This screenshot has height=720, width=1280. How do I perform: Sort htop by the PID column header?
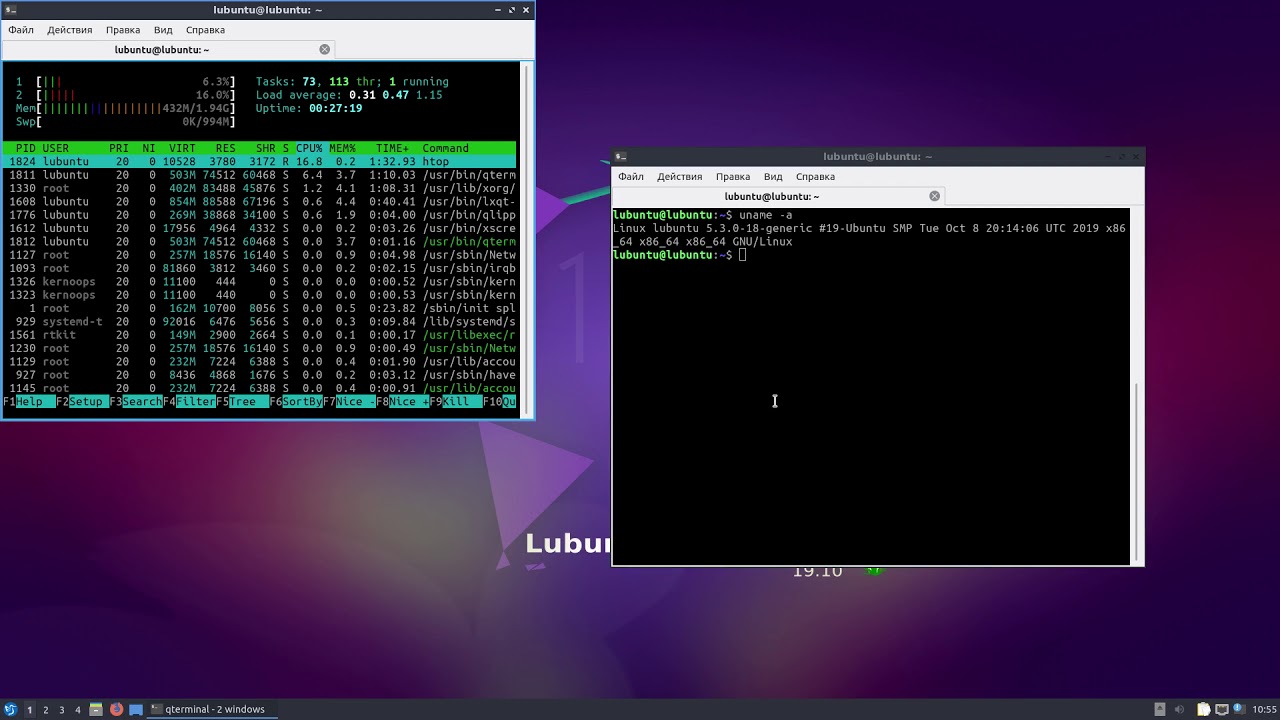point(25,148)
